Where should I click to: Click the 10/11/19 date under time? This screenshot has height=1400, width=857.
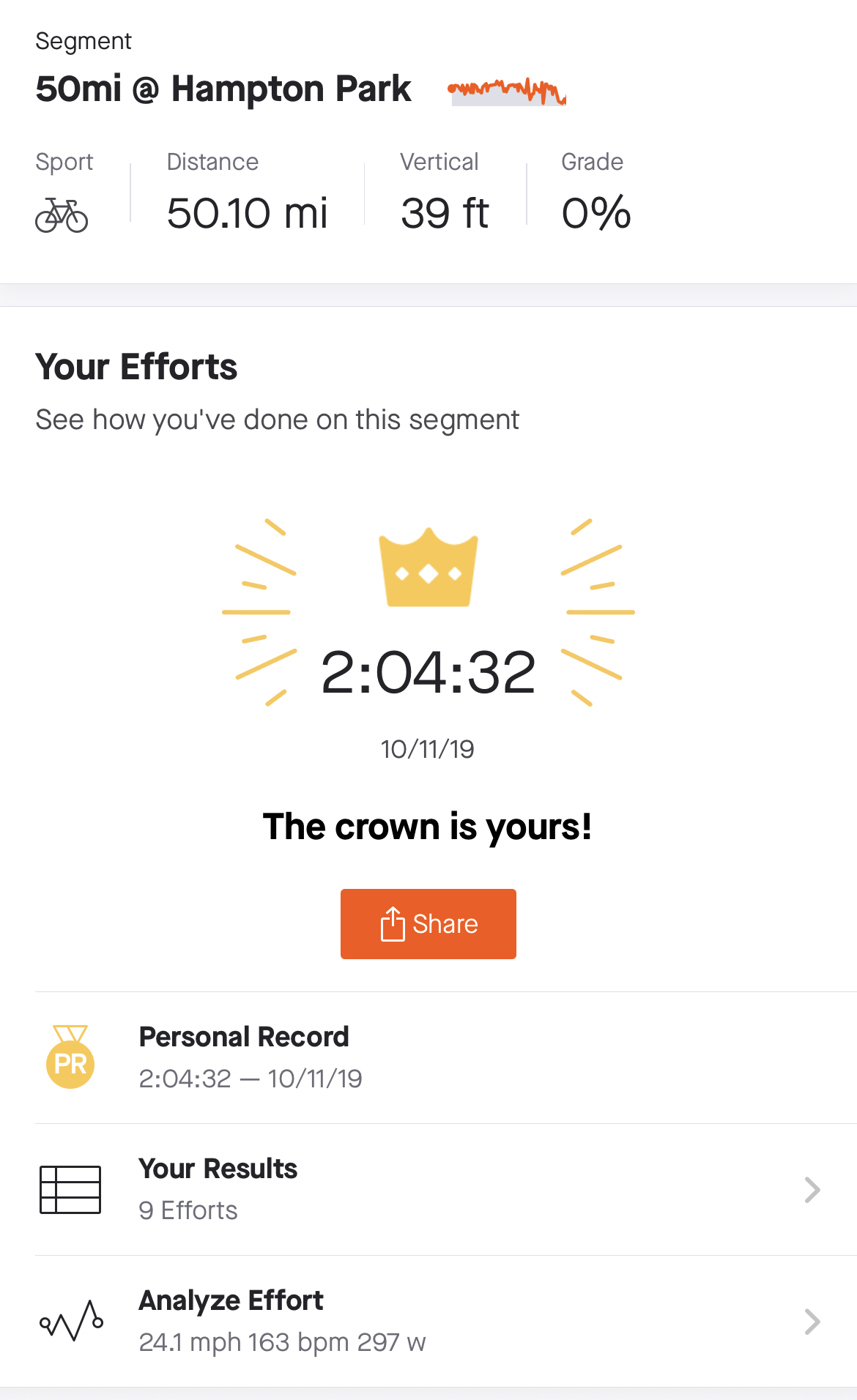pyautogui.click(x=428, y=749)
